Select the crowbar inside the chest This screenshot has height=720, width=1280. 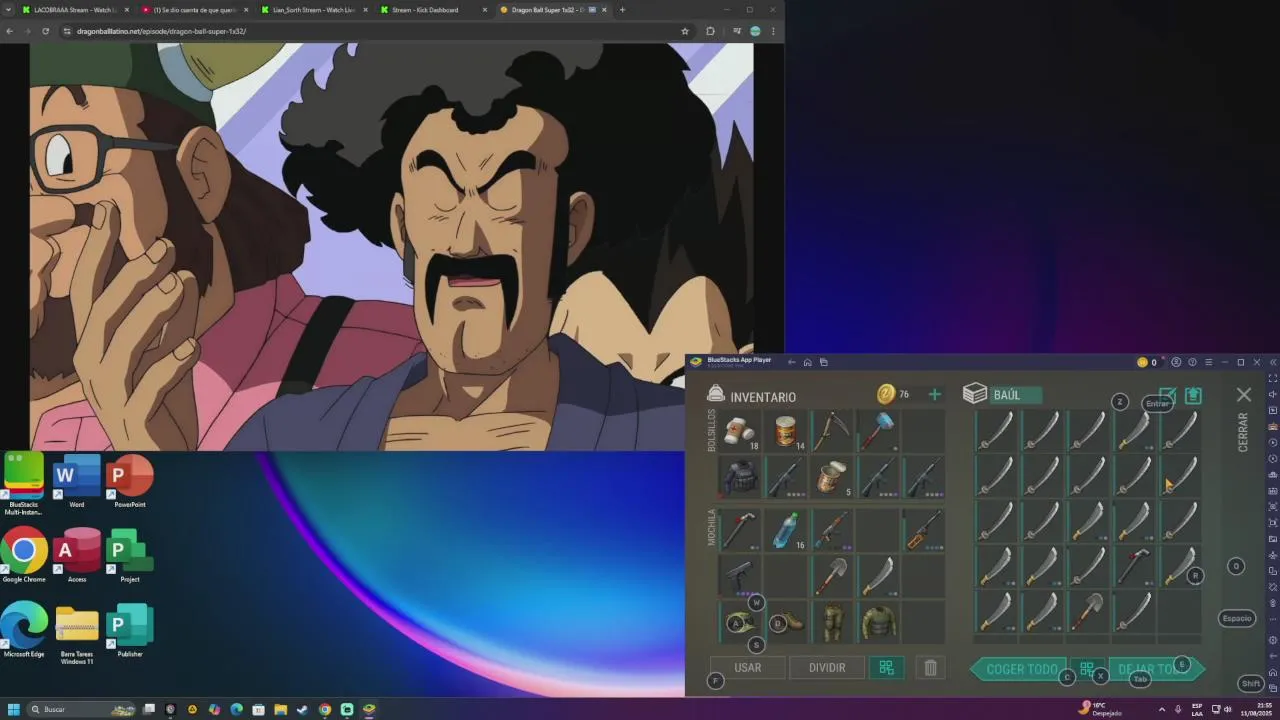1133,567
